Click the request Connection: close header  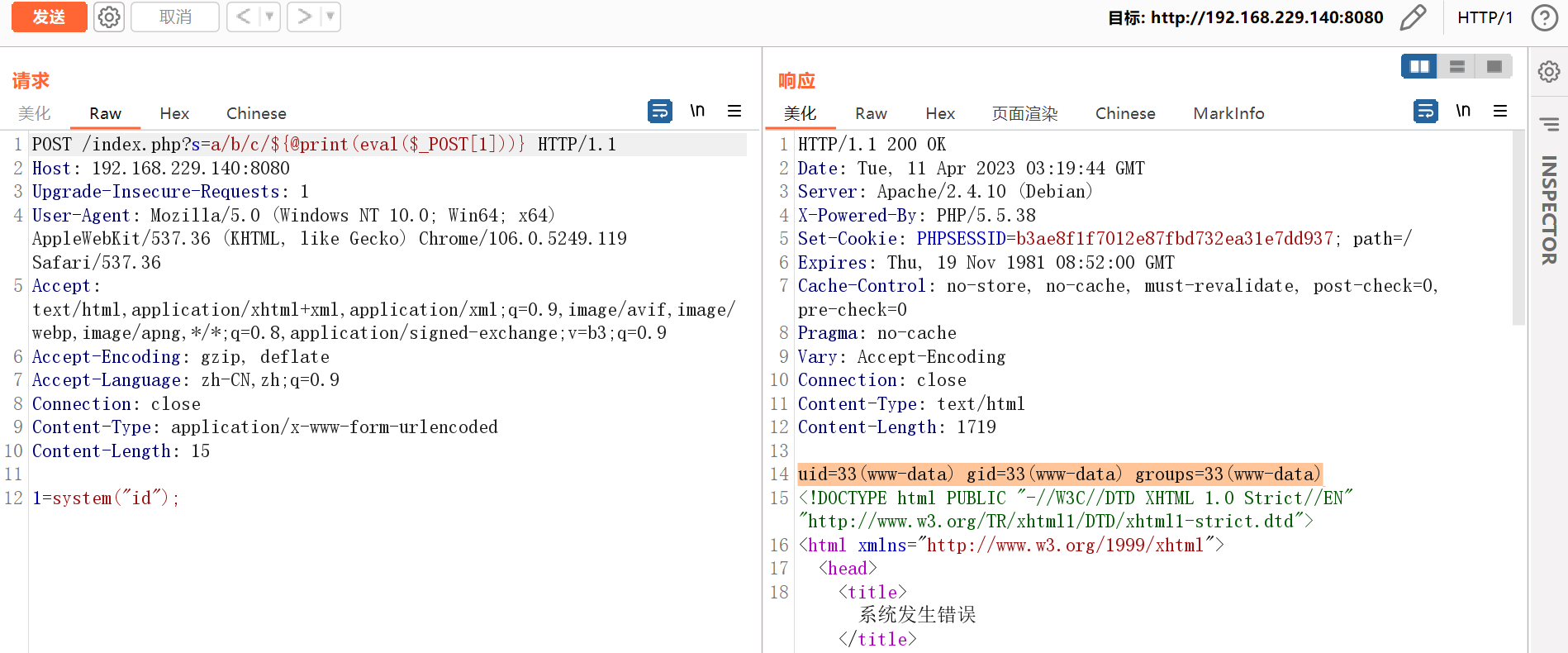click(x=116, y=403)
